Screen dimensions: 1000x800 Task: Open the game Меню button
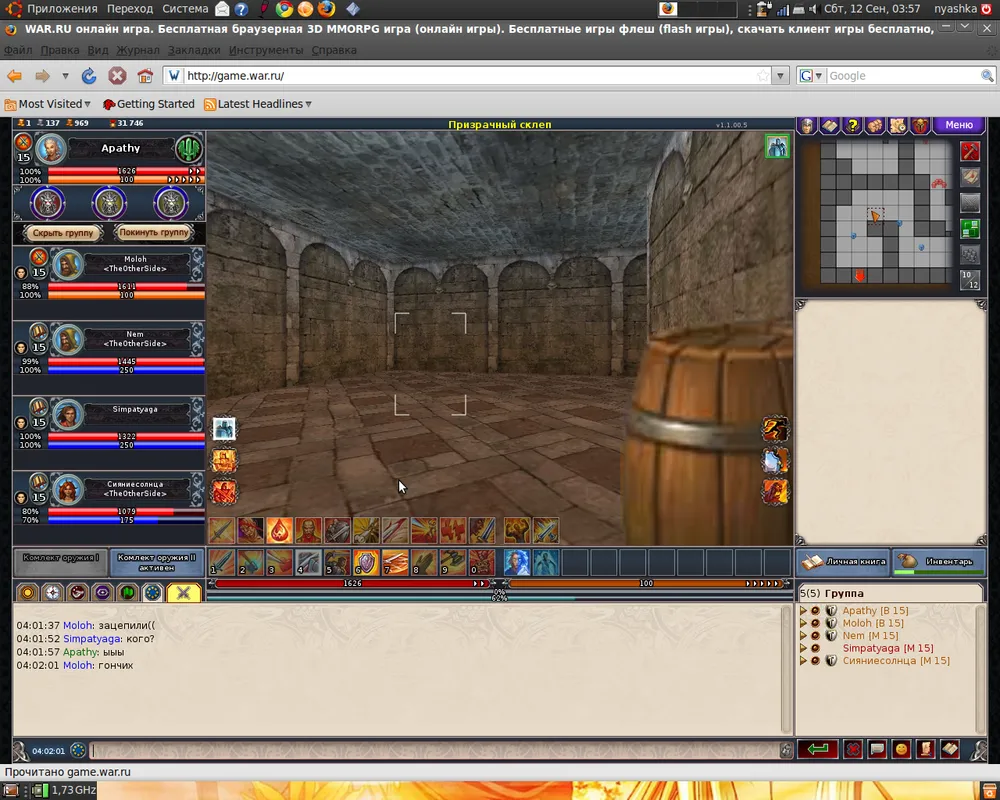coord(958,125)
